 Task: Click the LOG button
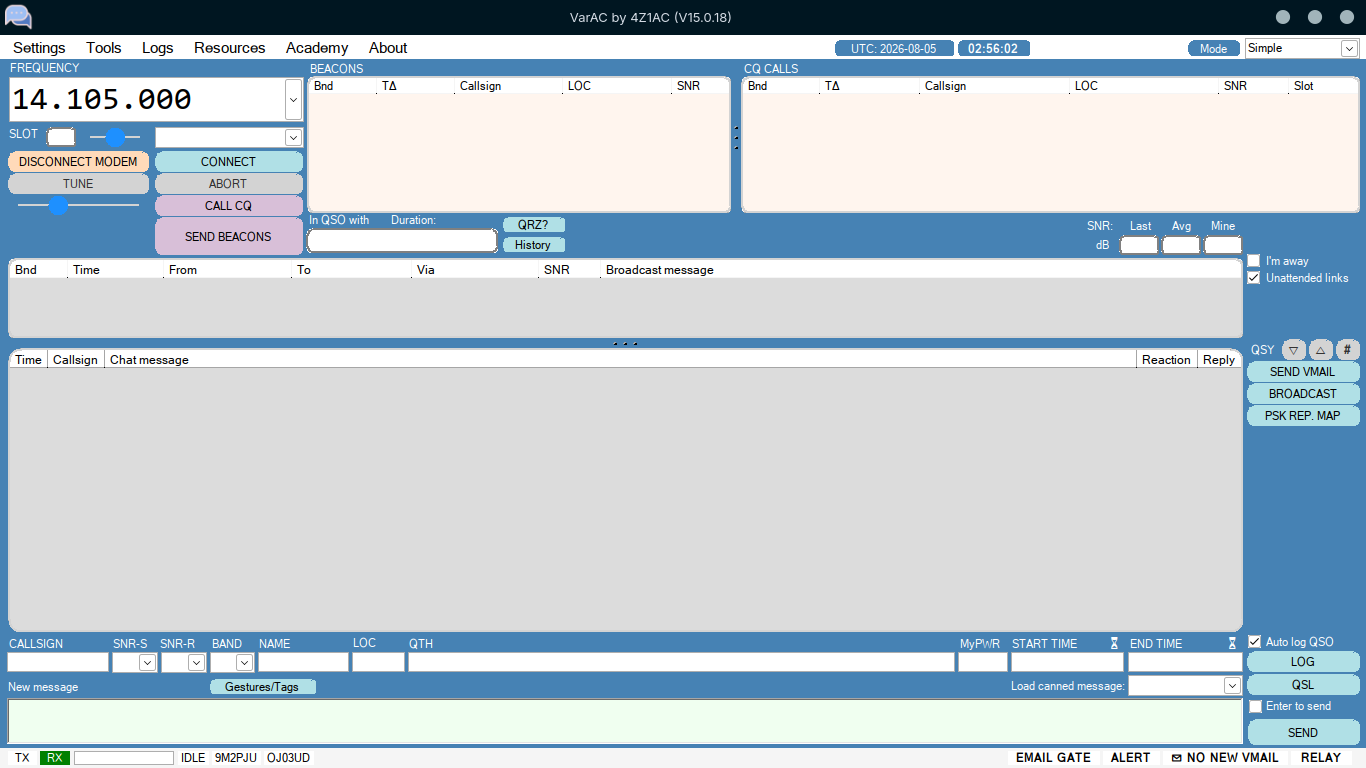click(1303, 662)
